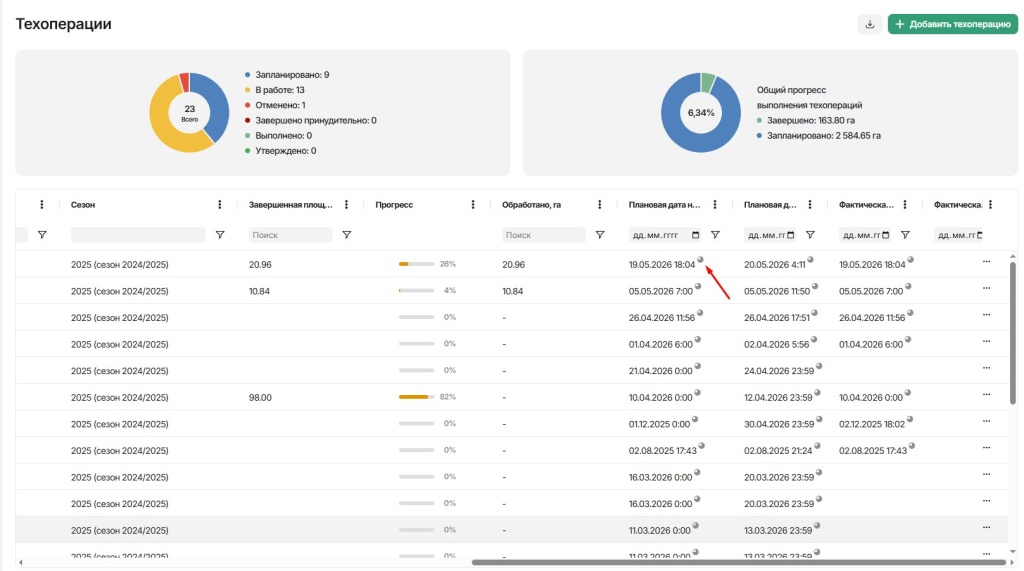Click the 23 Всего donut chart center
The width and height of the screenshot is (1024, 571).
click(189, 112)
